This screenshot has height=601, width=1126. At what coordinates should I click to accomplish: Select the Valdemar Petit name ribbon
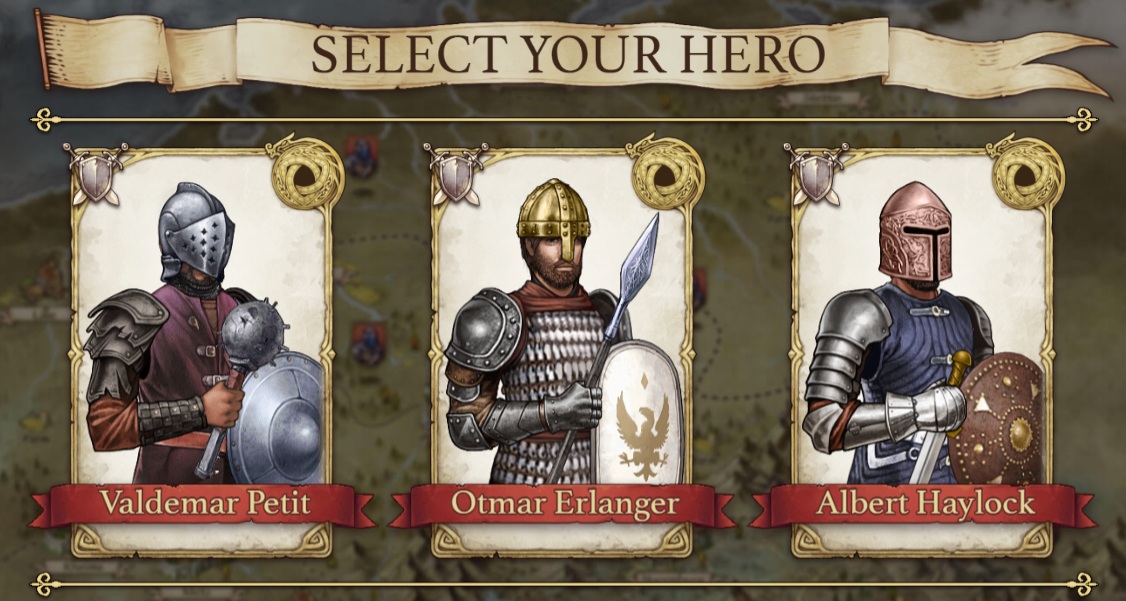point(203,504)
